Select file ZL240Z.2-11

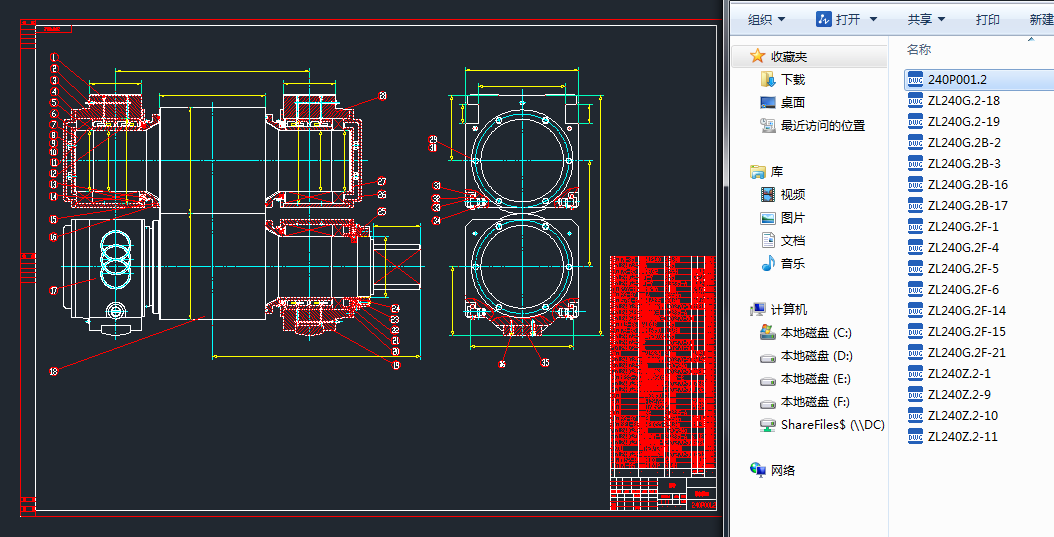pos(962,436)
